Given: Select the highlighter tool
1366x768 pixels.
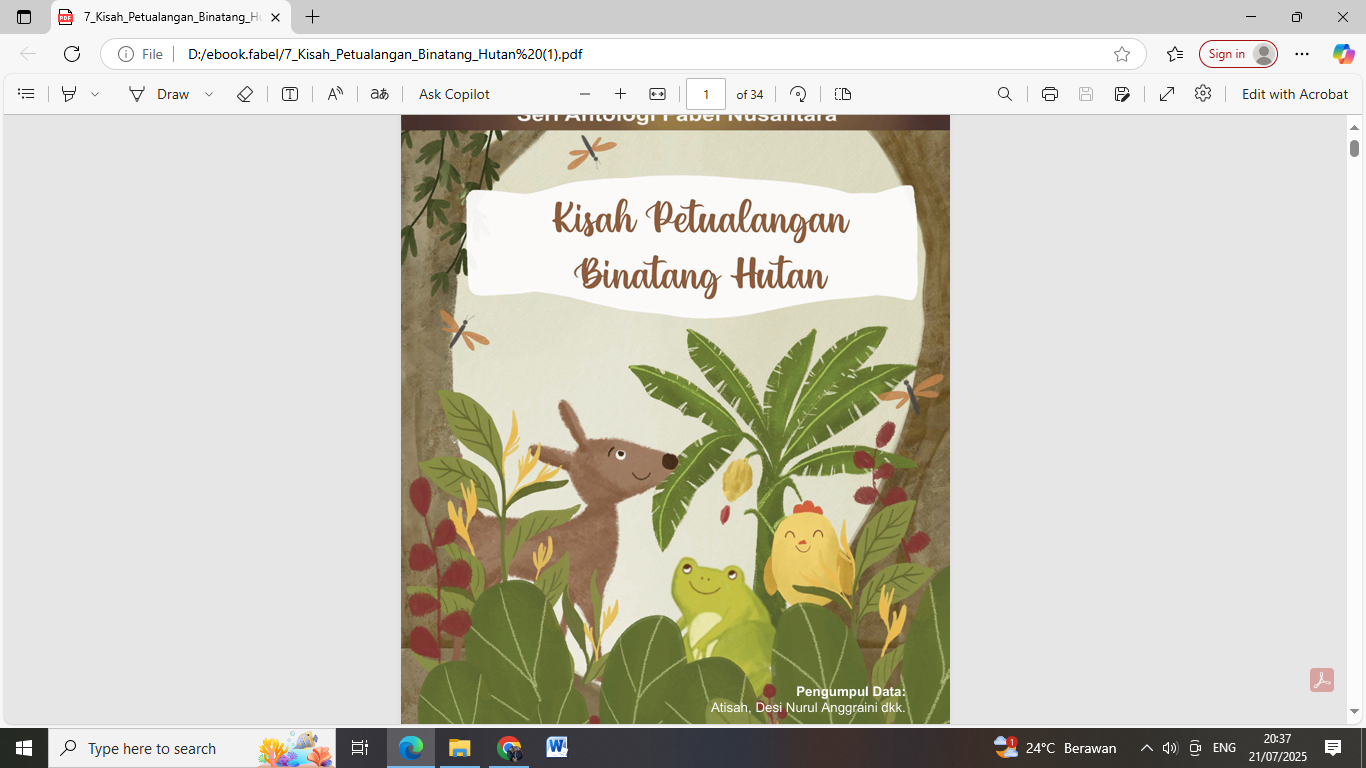Looking at the screenshot, I should (x=68, y=93).
